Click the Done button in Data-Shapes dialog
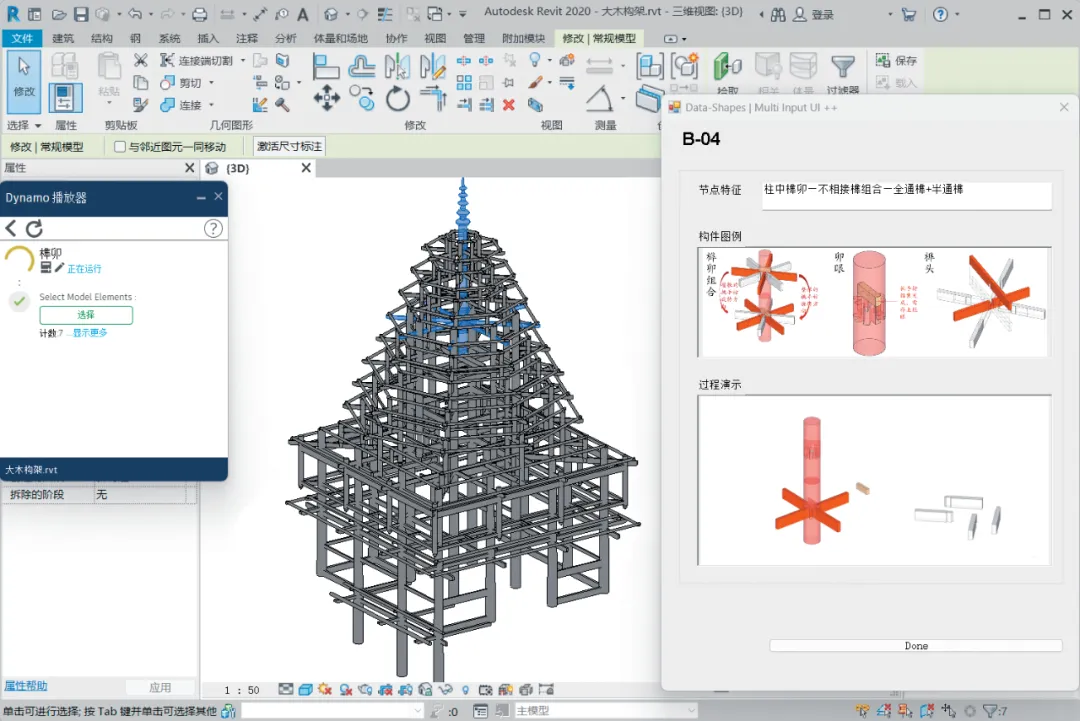The width and height of the screenshot is (1080, 721). tap(915, 646)
